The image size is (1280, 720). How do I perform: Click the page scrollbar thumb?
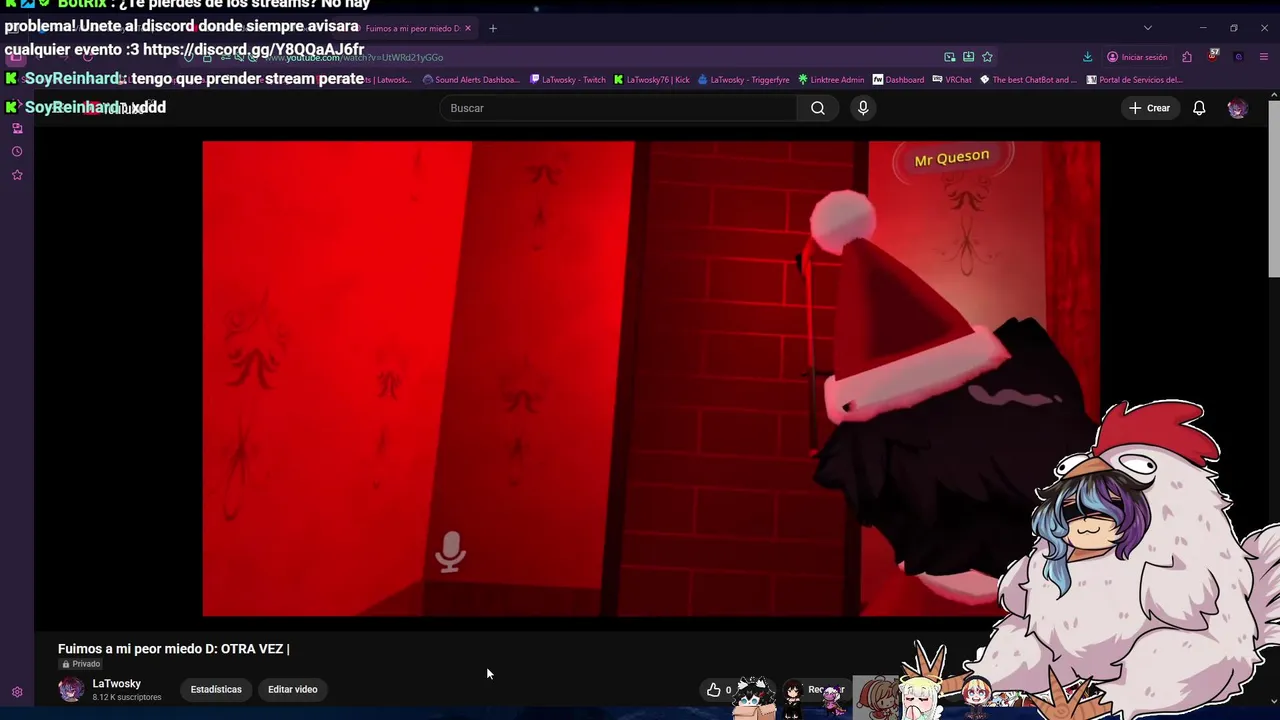[1274, 190]
